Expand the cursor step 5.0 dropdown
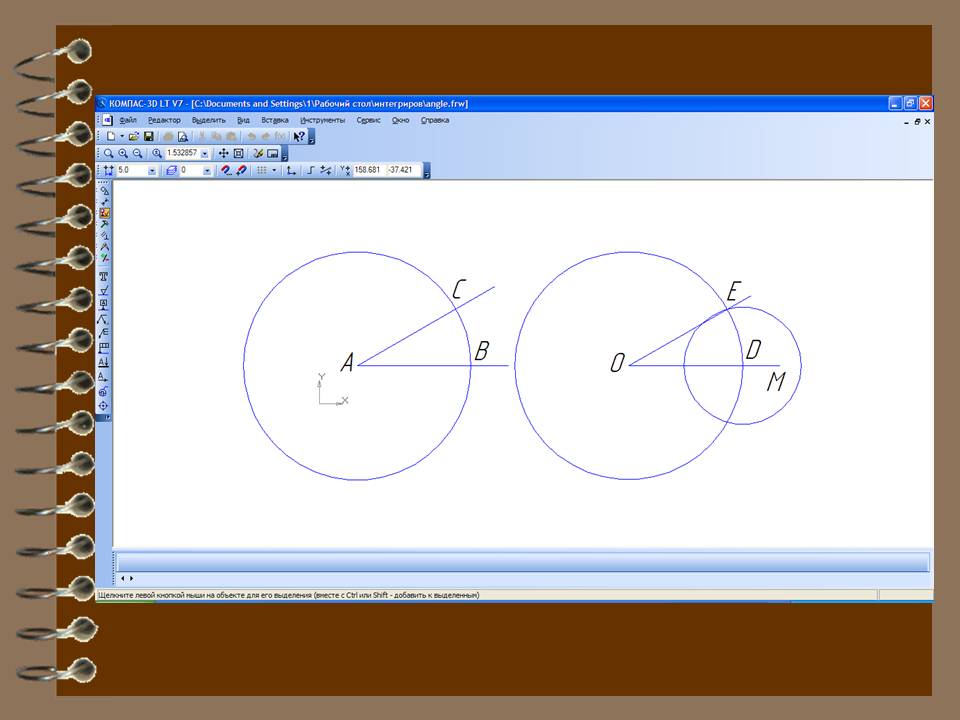 click(152, 171)
